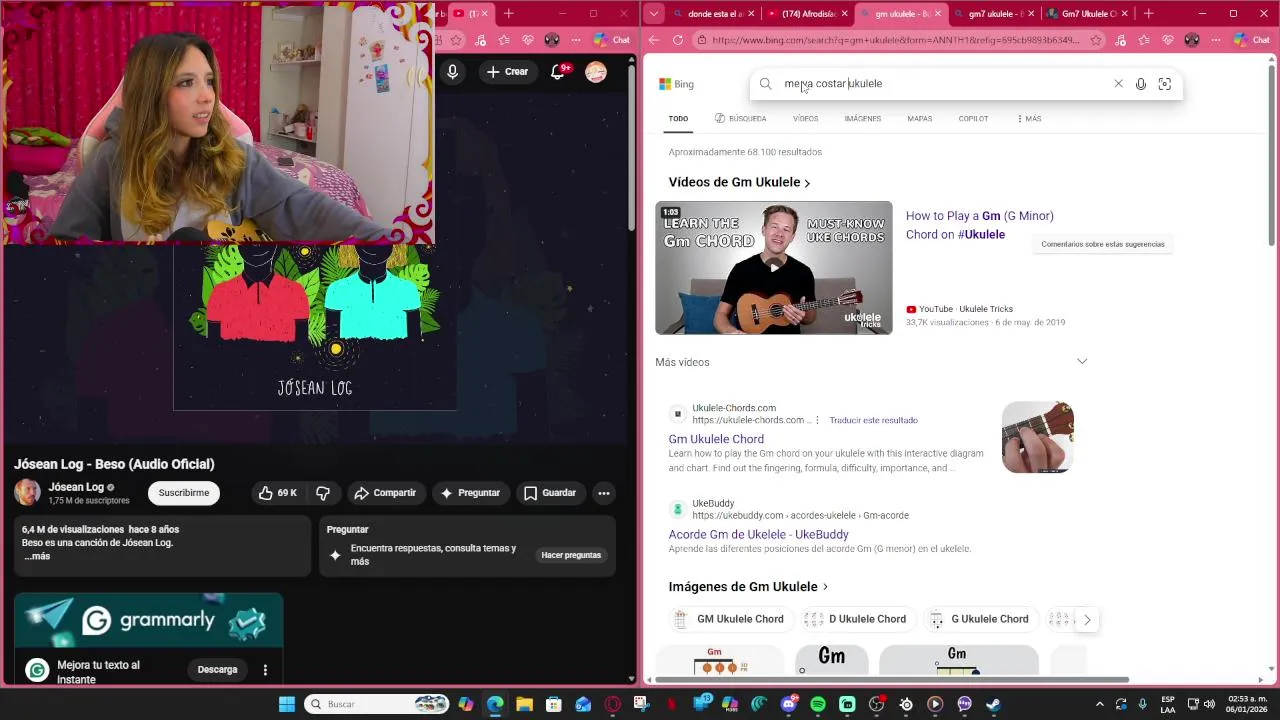Open the YouTube account avatar menu

coord(596,72)
